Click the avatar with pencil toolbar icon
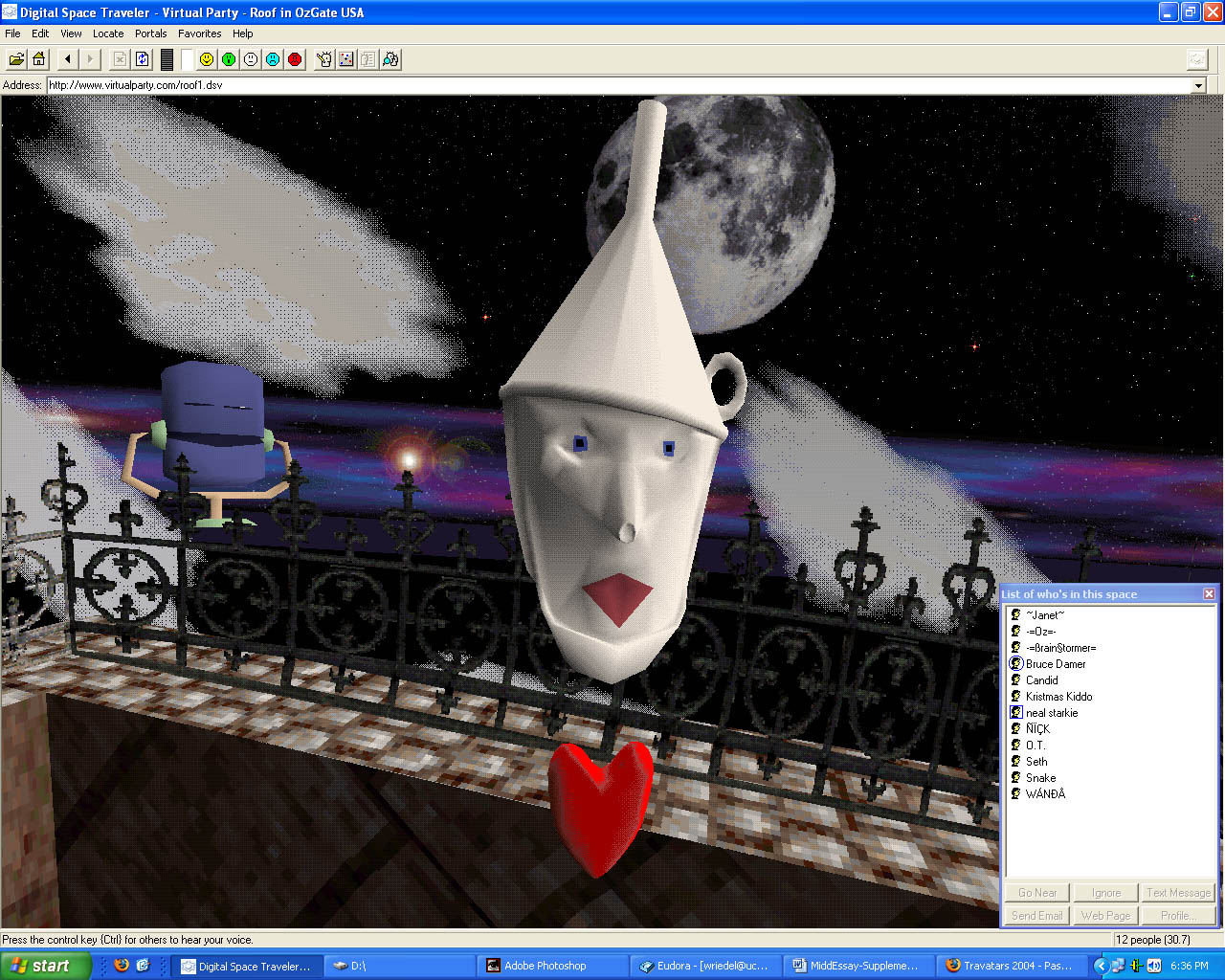The image size is (1225, 980). coord(324,59)
